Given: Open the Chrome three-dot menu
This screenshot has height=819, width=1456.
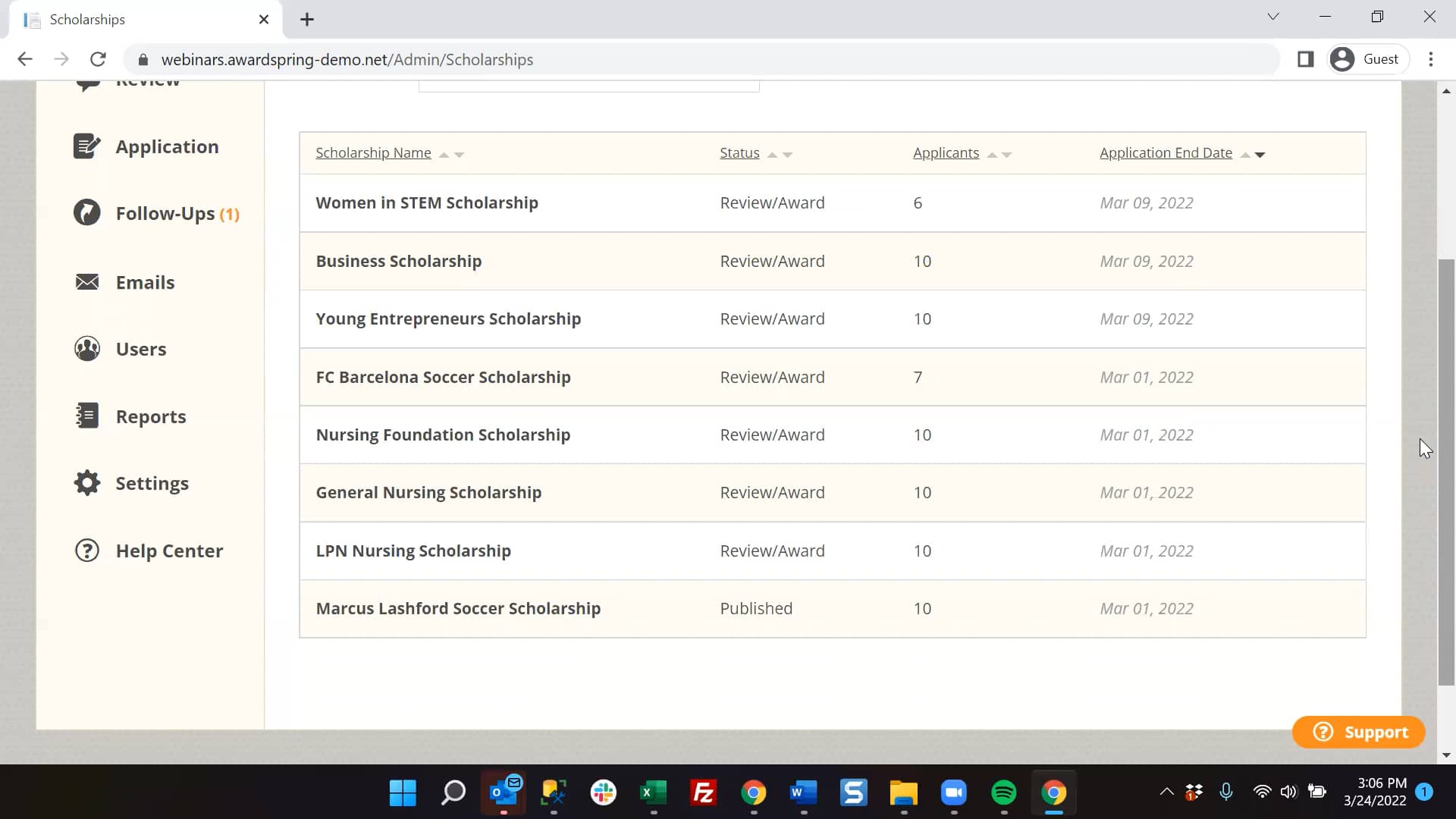Looking at the screenshot, I should click(1432, 59).
